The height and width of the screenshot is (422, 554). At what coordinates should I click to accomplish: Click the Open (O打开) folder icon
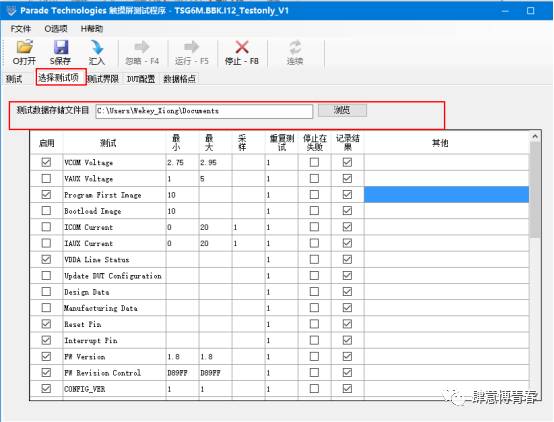coord(24,47)
